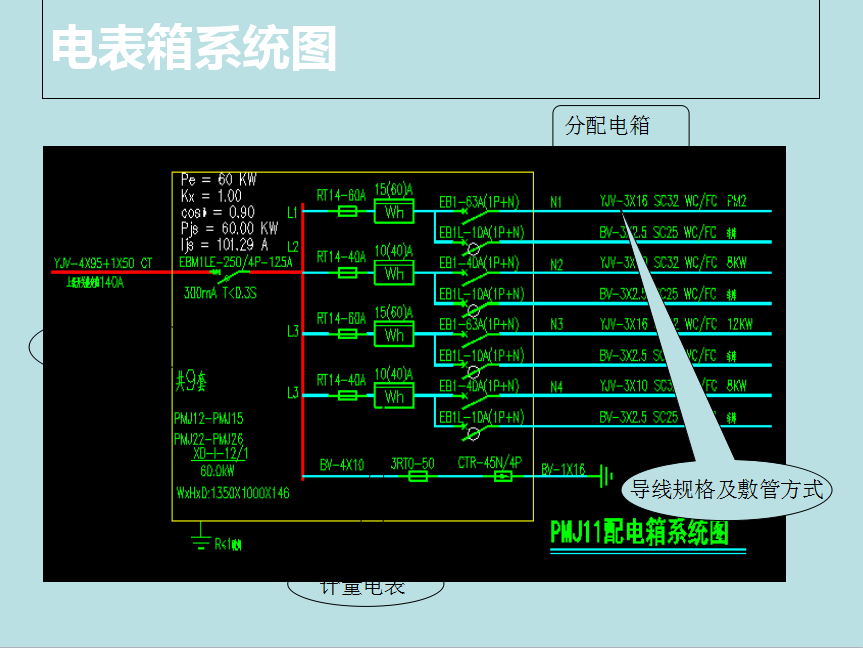Click the Wh meter symbol on circuit N1
The width and height of the screenshot is (863, 648).
point(394,212)
